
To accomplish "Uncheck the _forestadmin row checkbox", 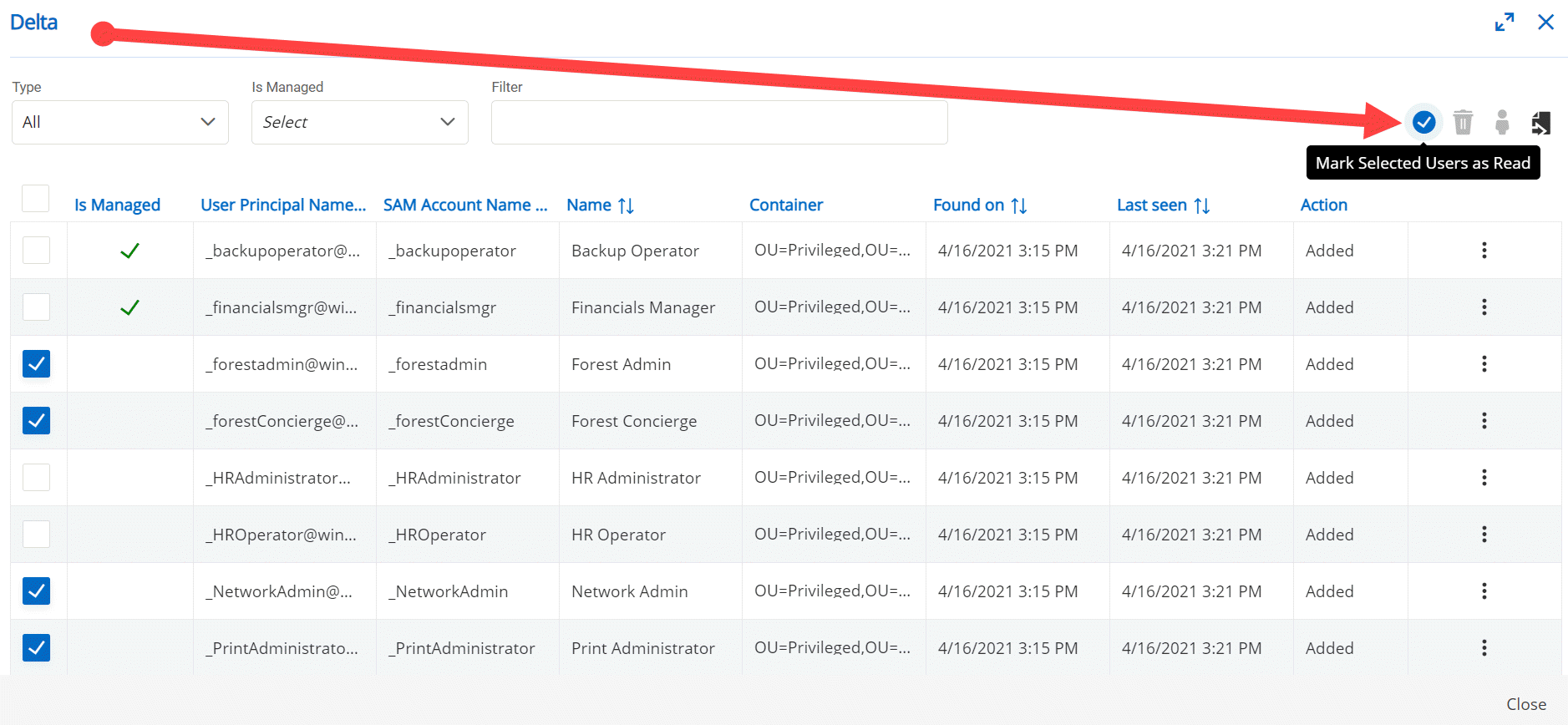I will (36, 364).
